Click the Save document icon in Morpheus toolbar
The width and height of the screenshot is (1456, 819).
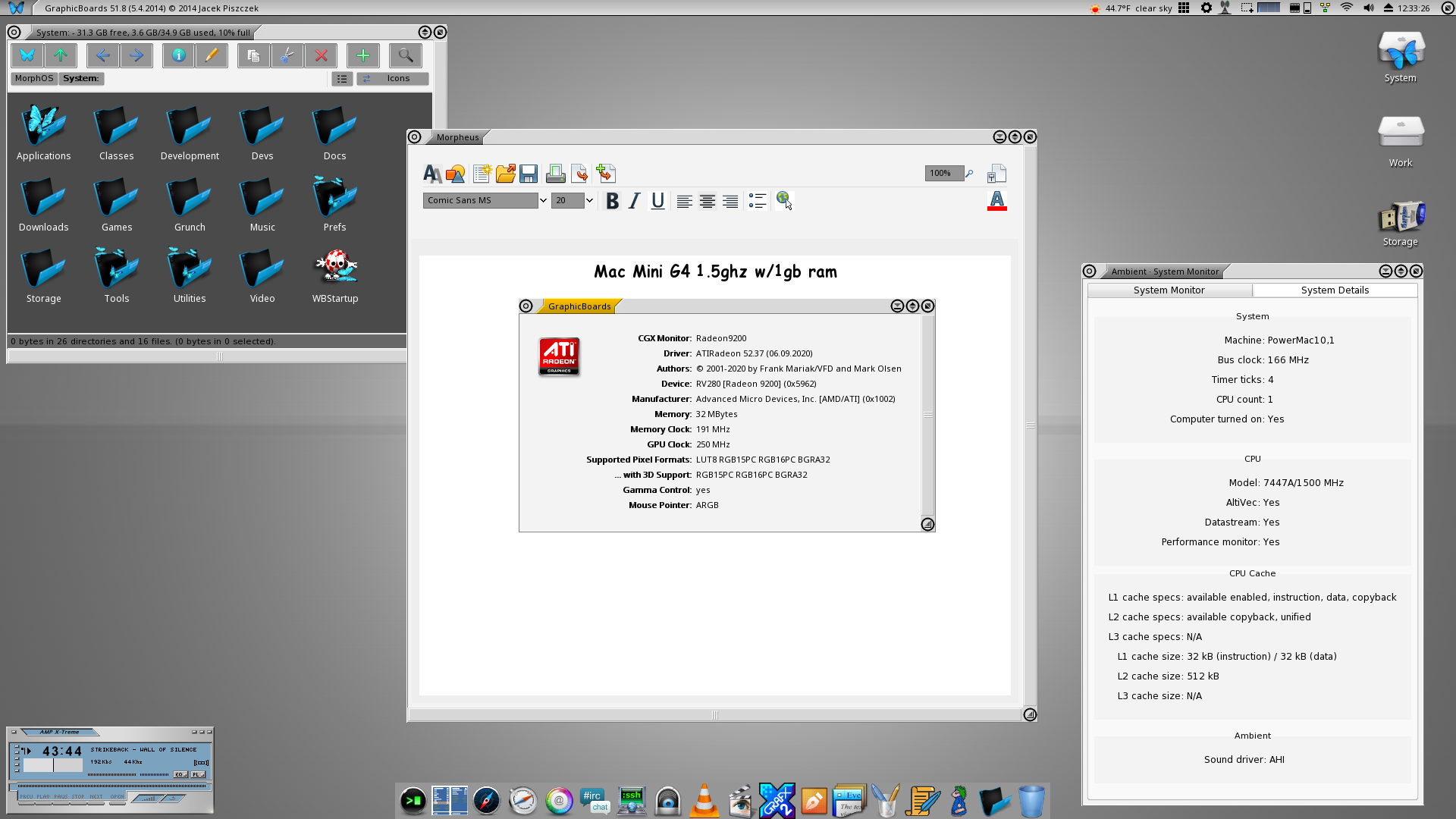click(x=530, y=174)
